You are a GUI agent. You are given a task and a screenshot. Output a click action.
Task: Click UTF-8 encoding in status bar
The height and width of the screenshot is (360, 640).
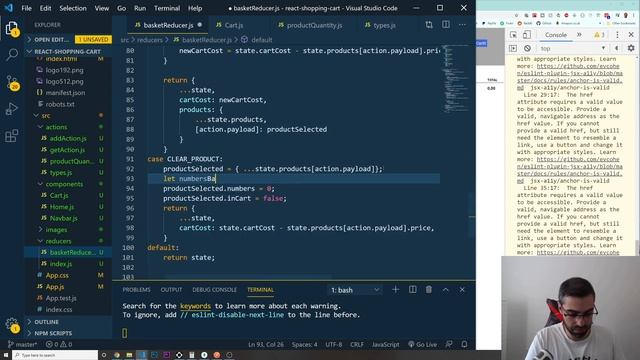[x=333, y=344]
